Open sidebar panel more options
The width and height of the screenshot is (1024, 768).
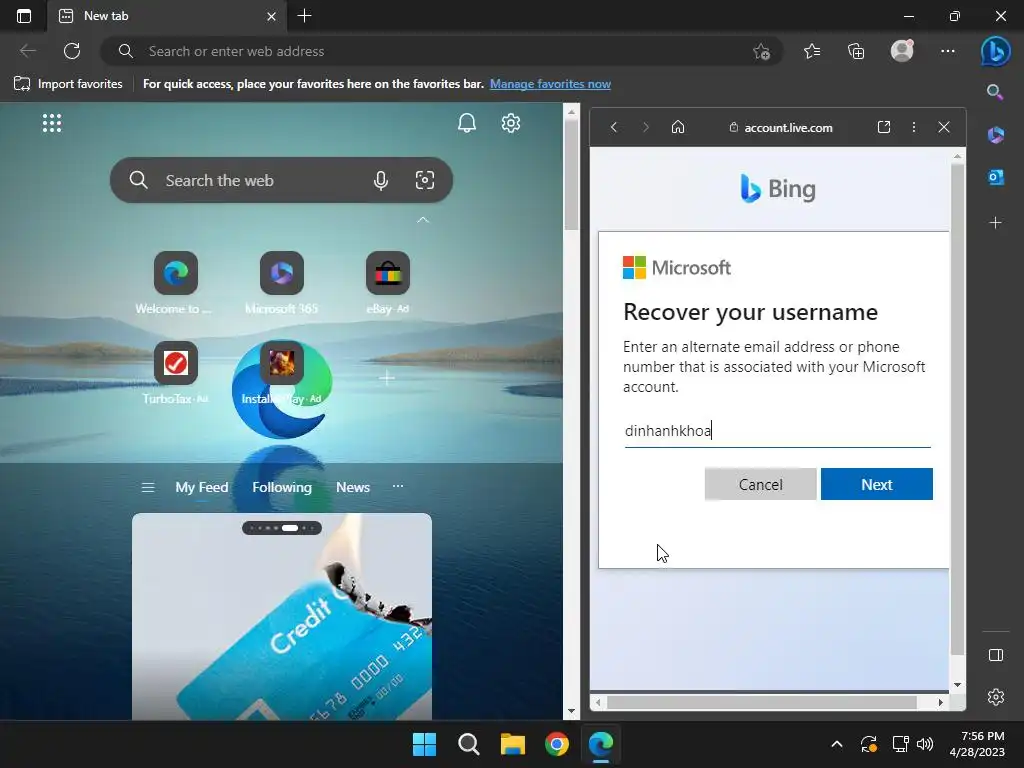click(914, 127)
